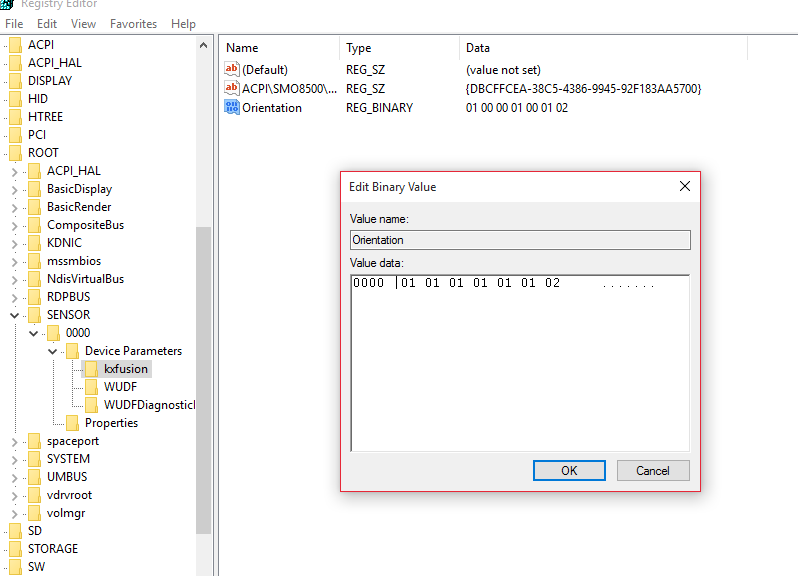This screenshot has width=798, height=576.
Task: Select the SW key in tree
Action: 36,567
